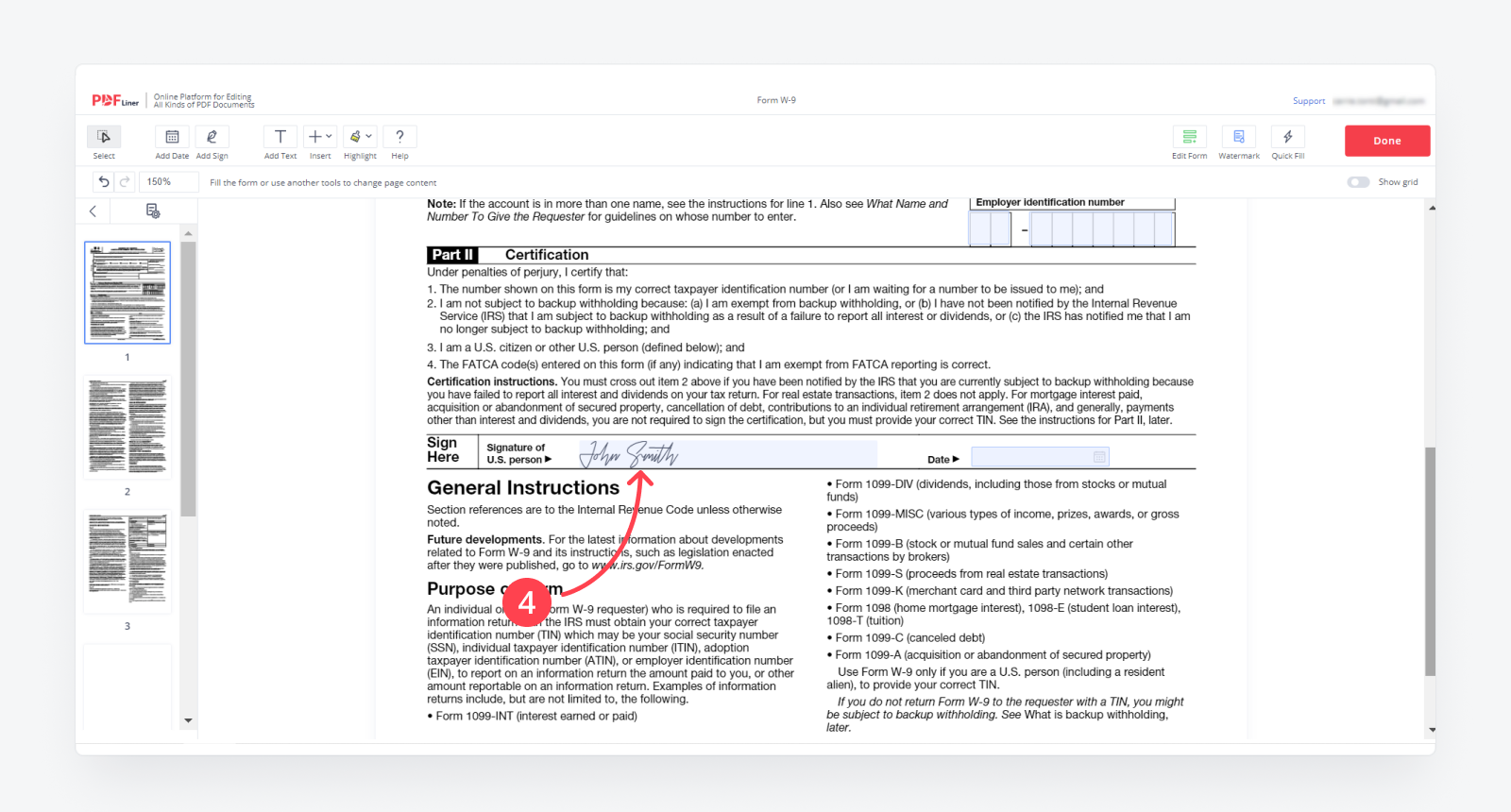
Task: Click the first Employer identification number box
Action: coord(979,228)
